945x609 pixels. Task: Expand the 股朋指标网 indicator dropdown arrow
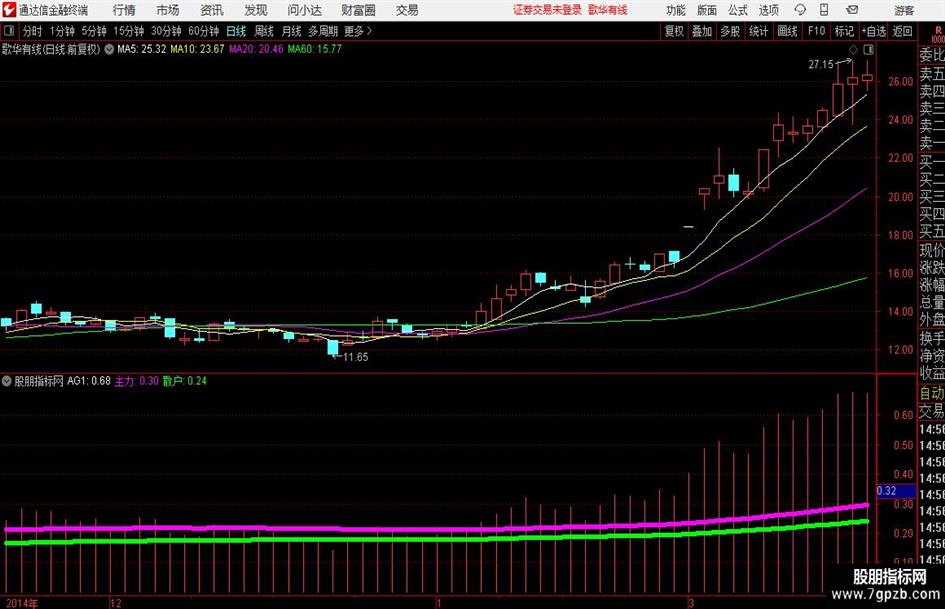tap(7, 381)
